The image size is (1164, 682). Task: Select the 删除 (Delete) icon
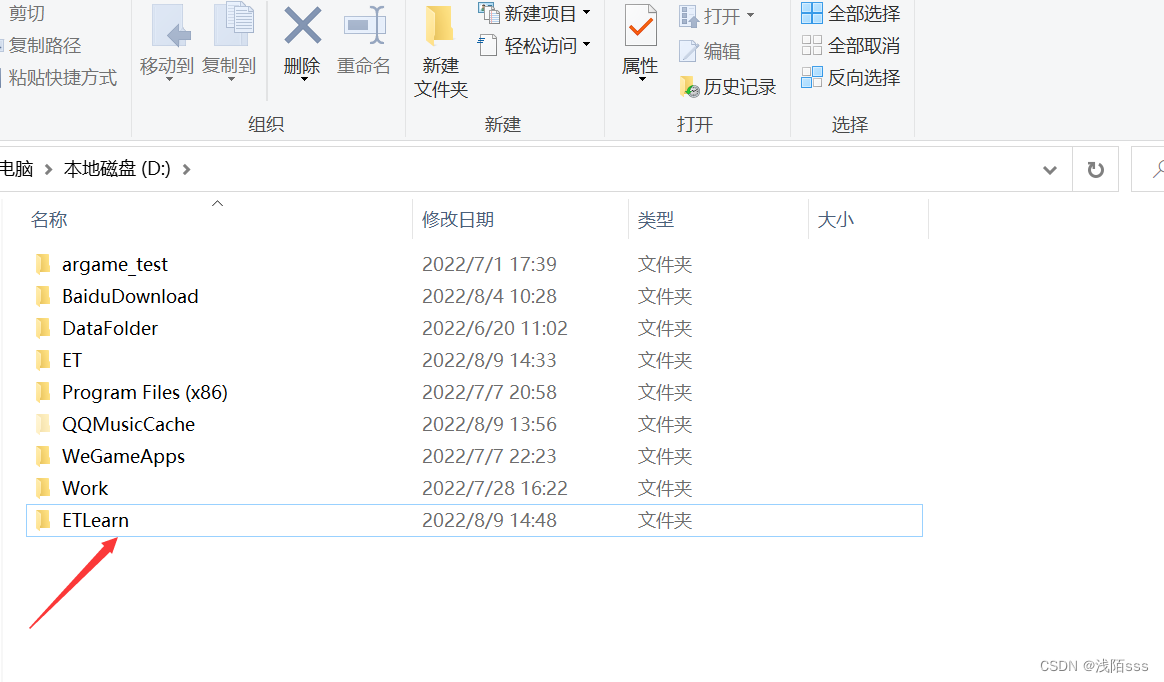[x=301, y=42]
